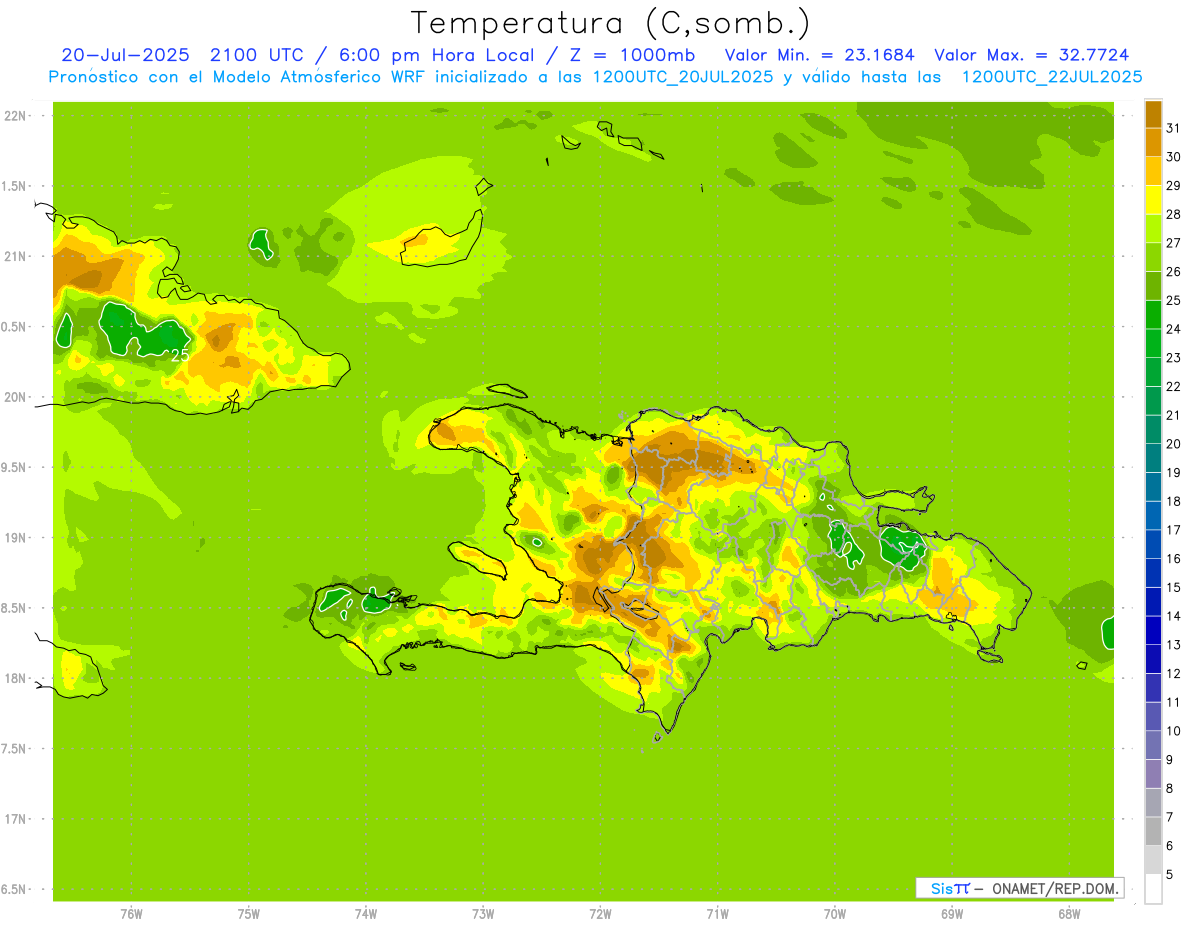Click the legend value "18"

pos(1173,501)
